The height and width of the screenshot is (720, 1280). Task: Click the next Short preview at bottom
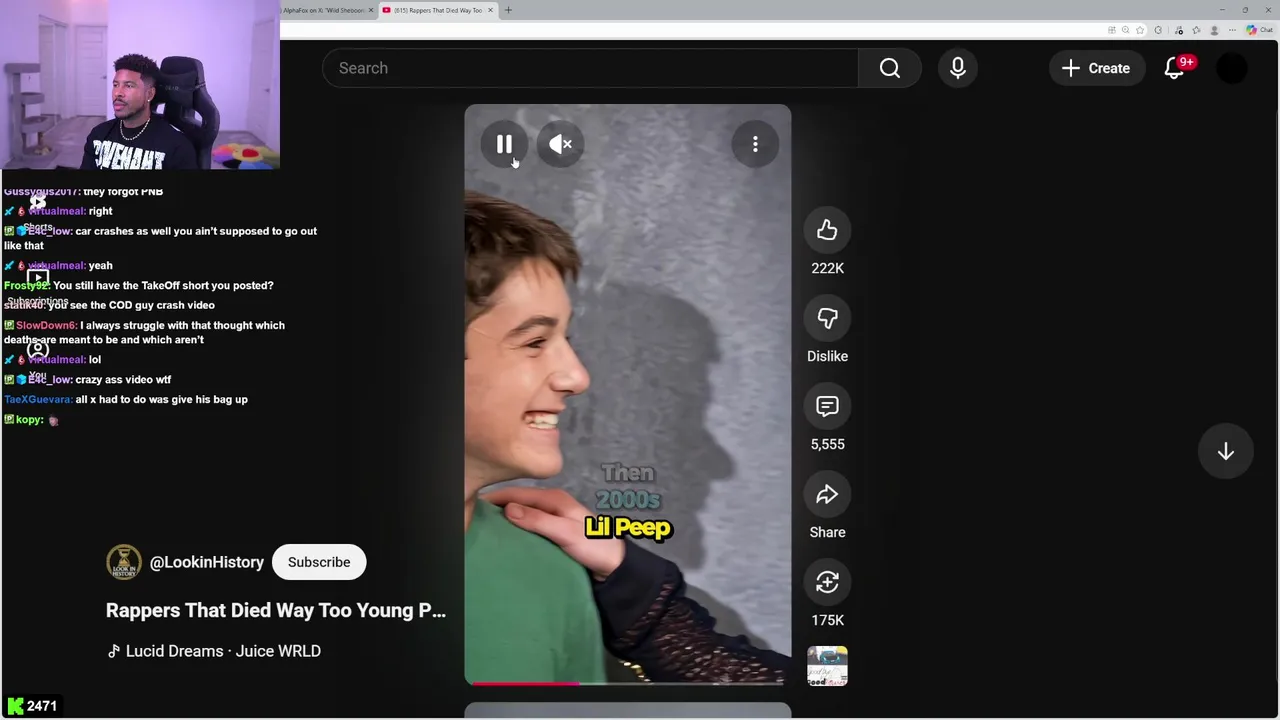[627, 711]
